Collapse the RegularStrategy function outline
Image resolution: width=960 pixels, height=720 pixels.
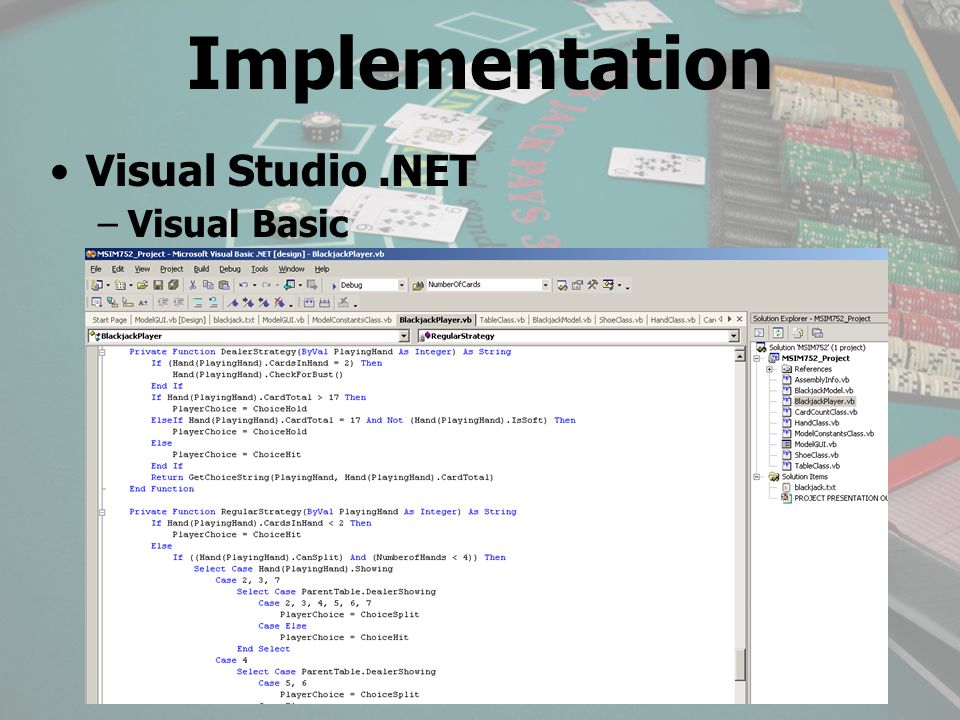(102, 512)
